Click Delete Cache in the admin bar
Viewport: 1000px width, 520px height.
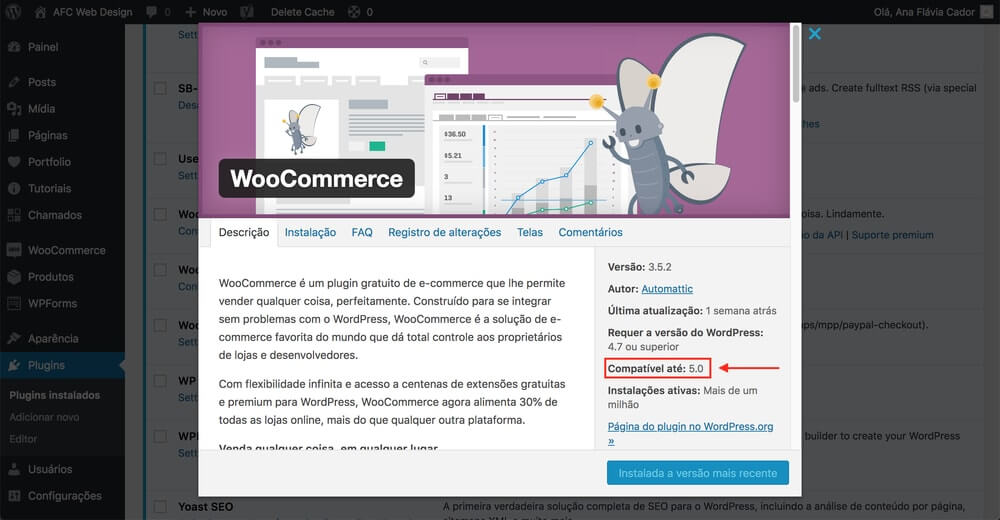302,12
